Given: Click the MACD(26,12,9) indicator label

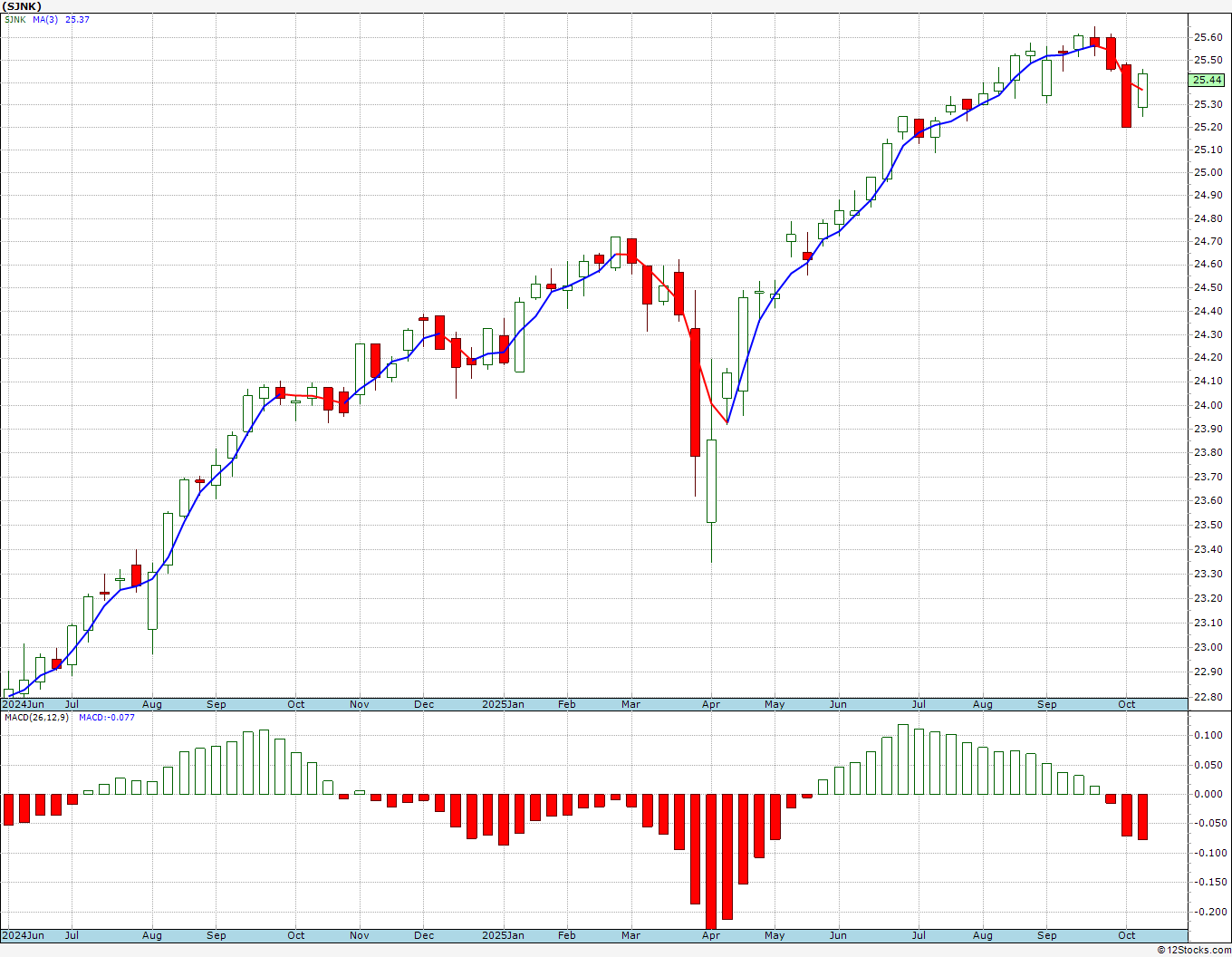Looking at the screenshot, I should click(37, 717).
